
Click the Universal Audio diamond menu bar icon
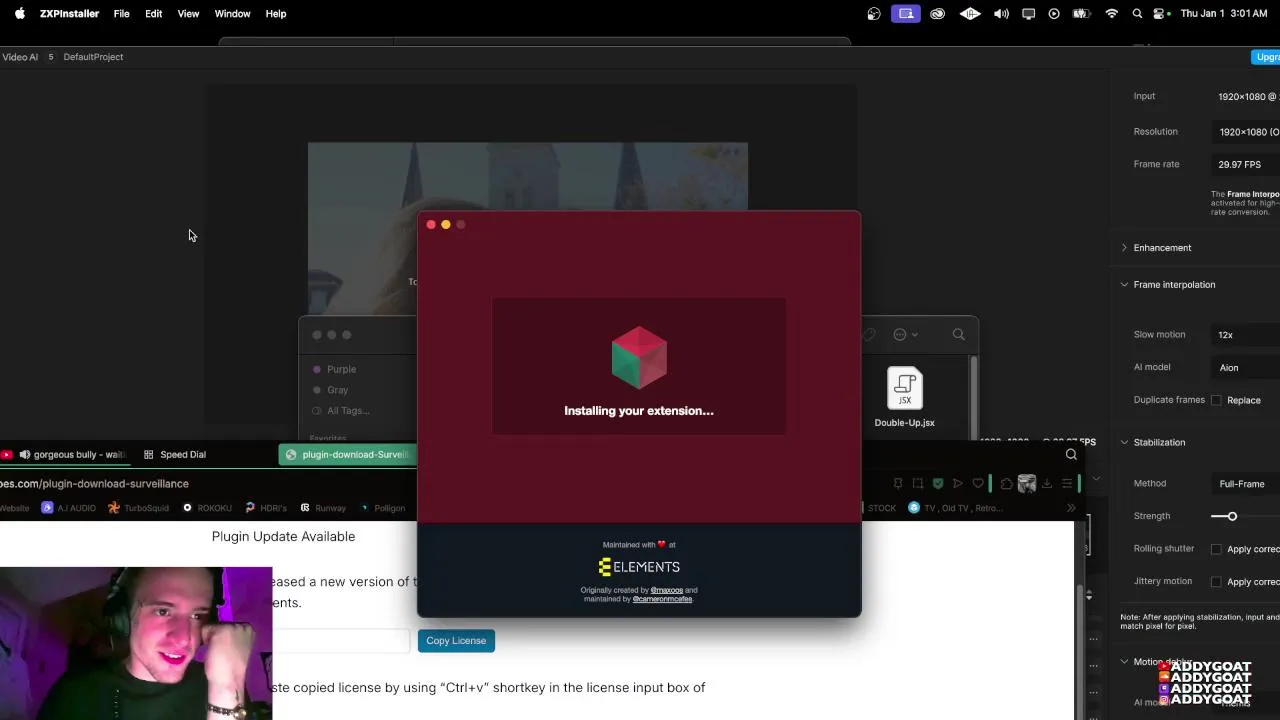pyautogui.click(x=970, y=14)
